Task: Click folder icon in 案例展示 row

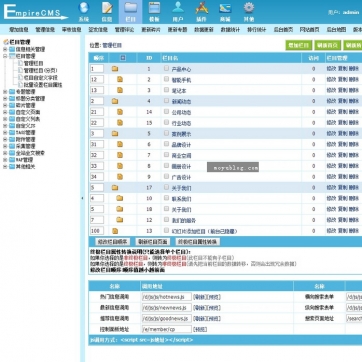Action: (115, 133)
